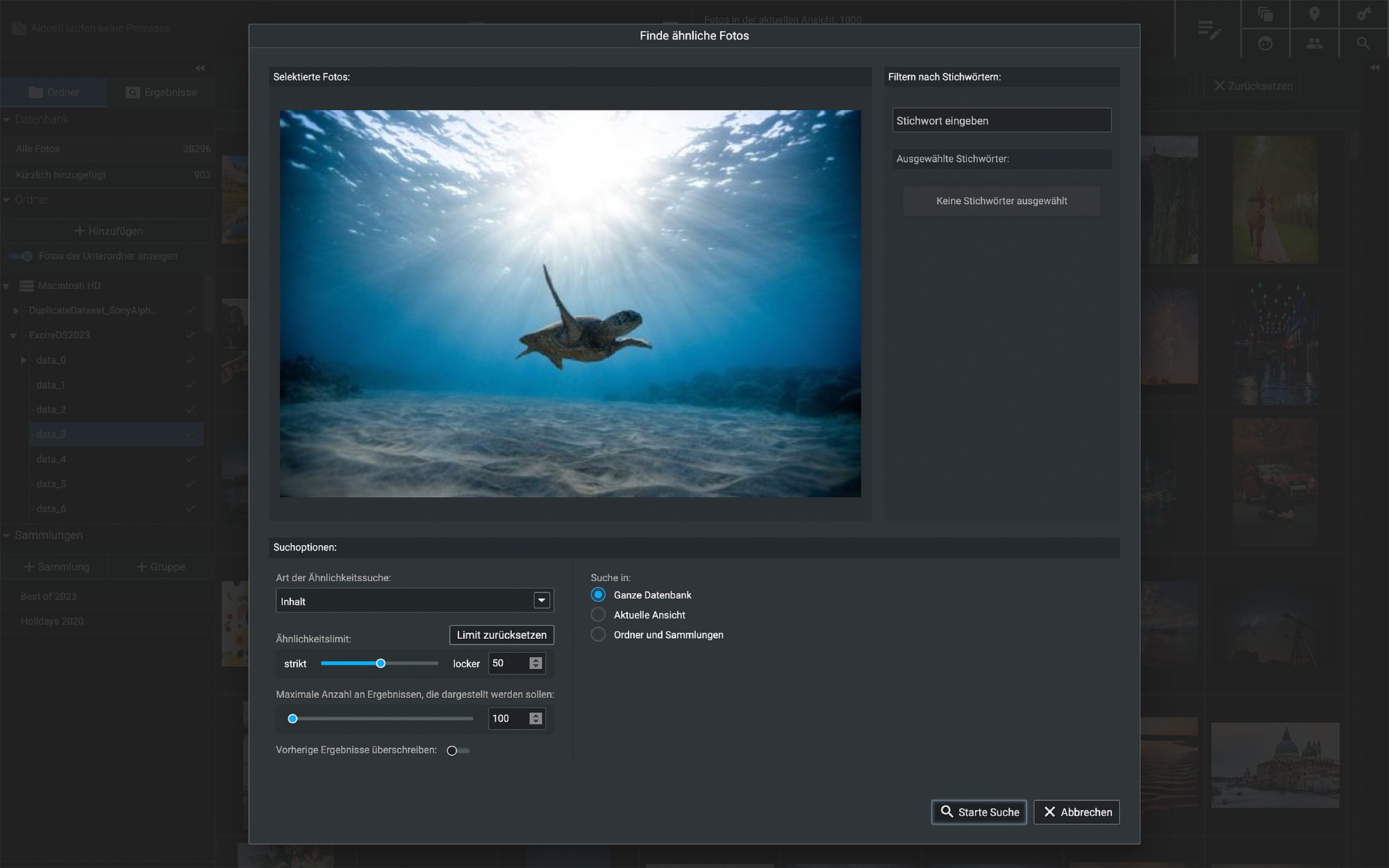This screenshot has width=1389, height=868.
Task: Click the selected sea turtle photo
Action: (570, 303)
